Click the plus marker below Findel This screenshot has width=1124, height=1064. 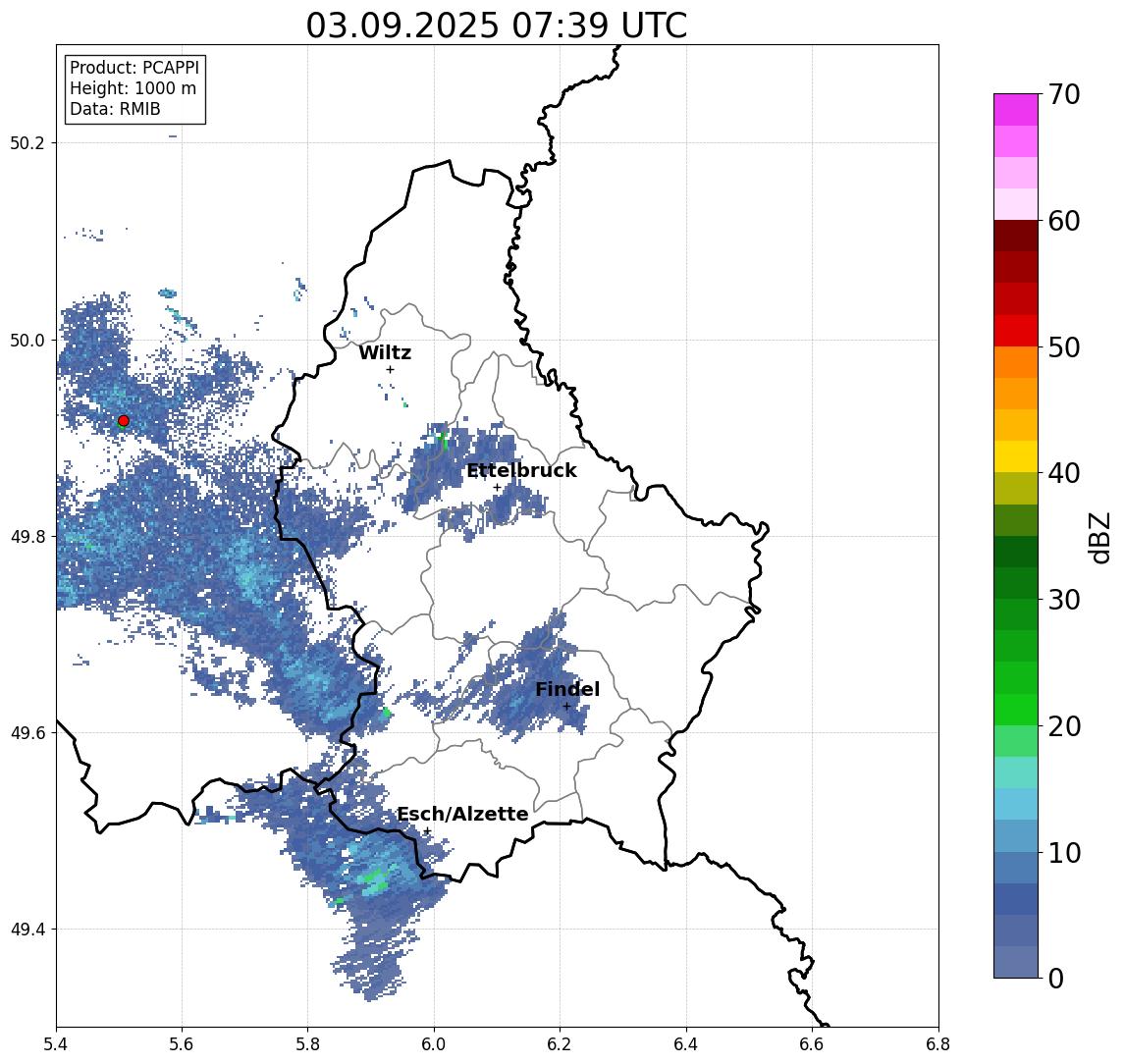click(x=566, y=707)
